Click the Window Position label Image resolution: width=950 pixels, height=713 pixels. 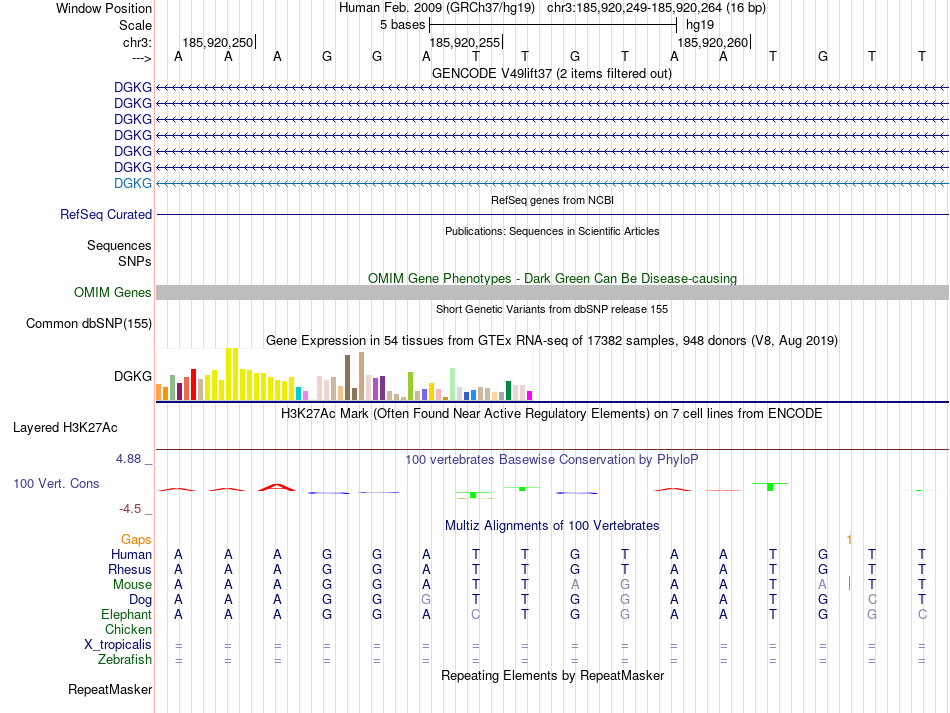pos(104,8)
